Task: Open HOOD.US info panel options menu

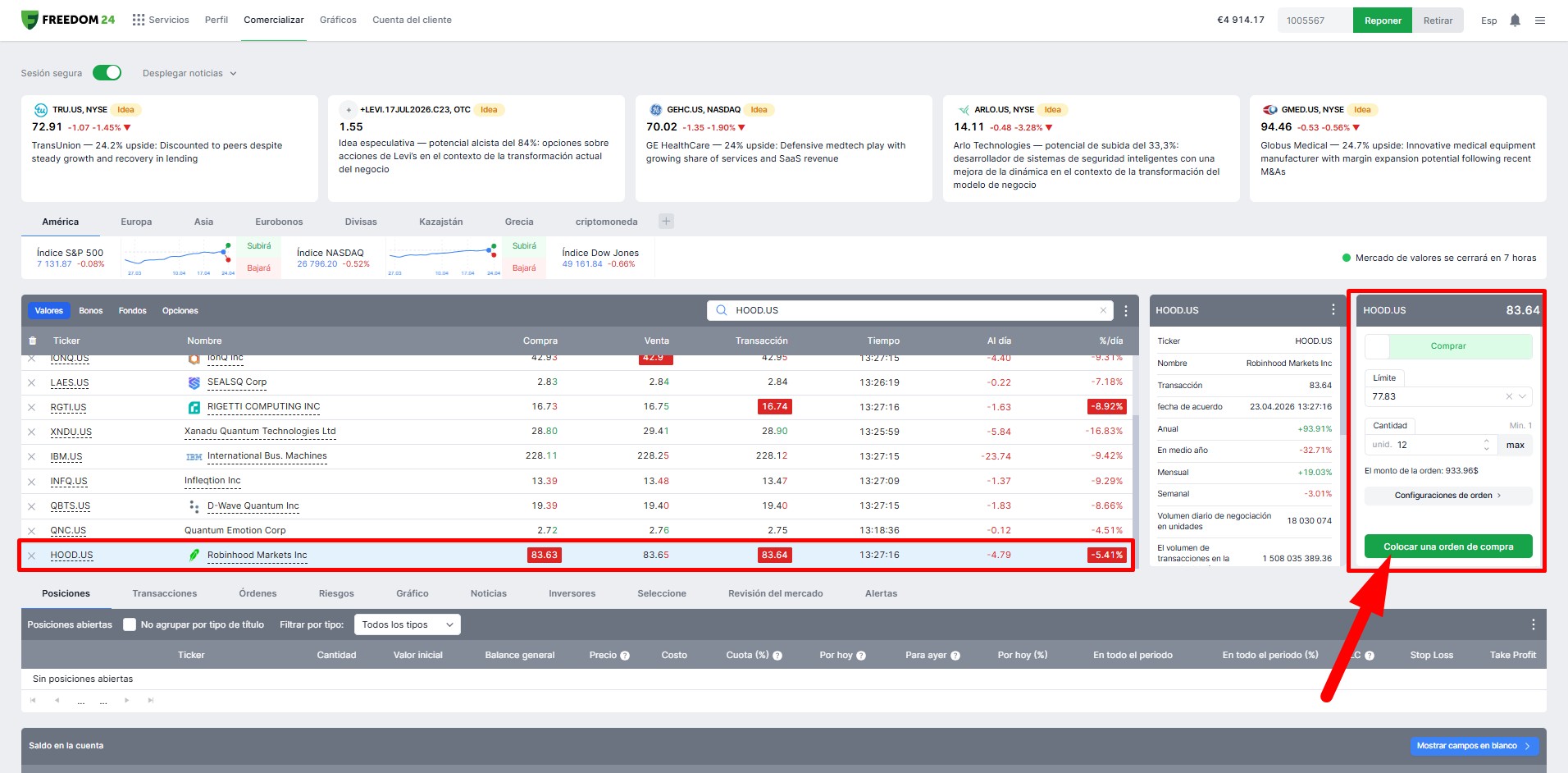Action: coord(1333,309)
